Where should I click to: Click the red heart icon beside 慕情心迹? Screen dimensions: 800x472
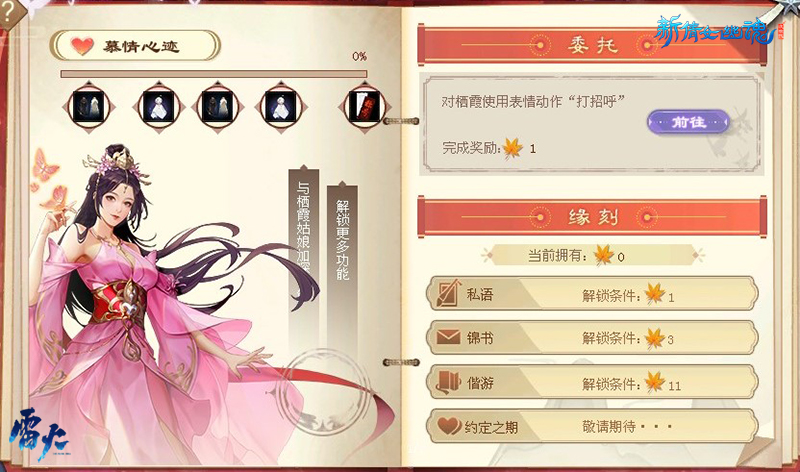pos(82,46)
